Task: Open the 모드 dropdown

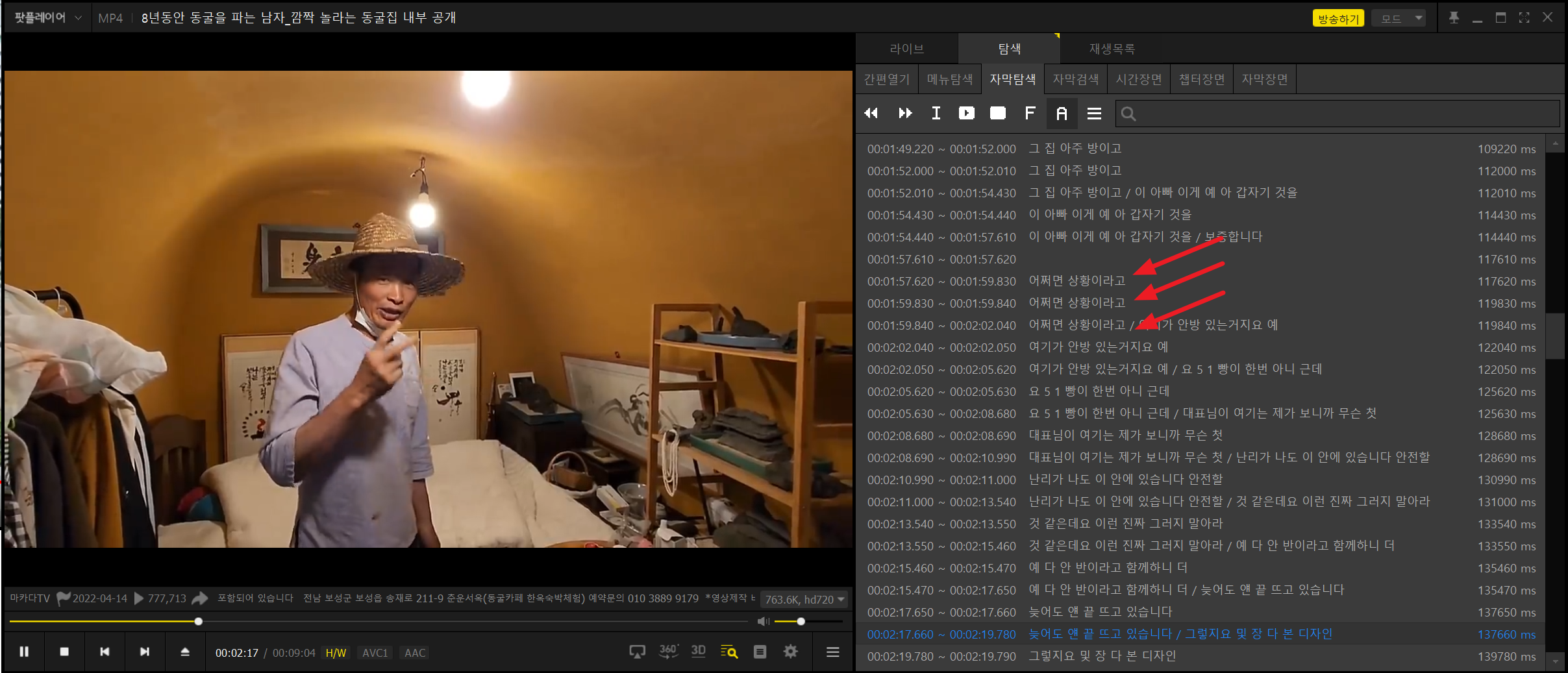Action: pos(1399,18)
